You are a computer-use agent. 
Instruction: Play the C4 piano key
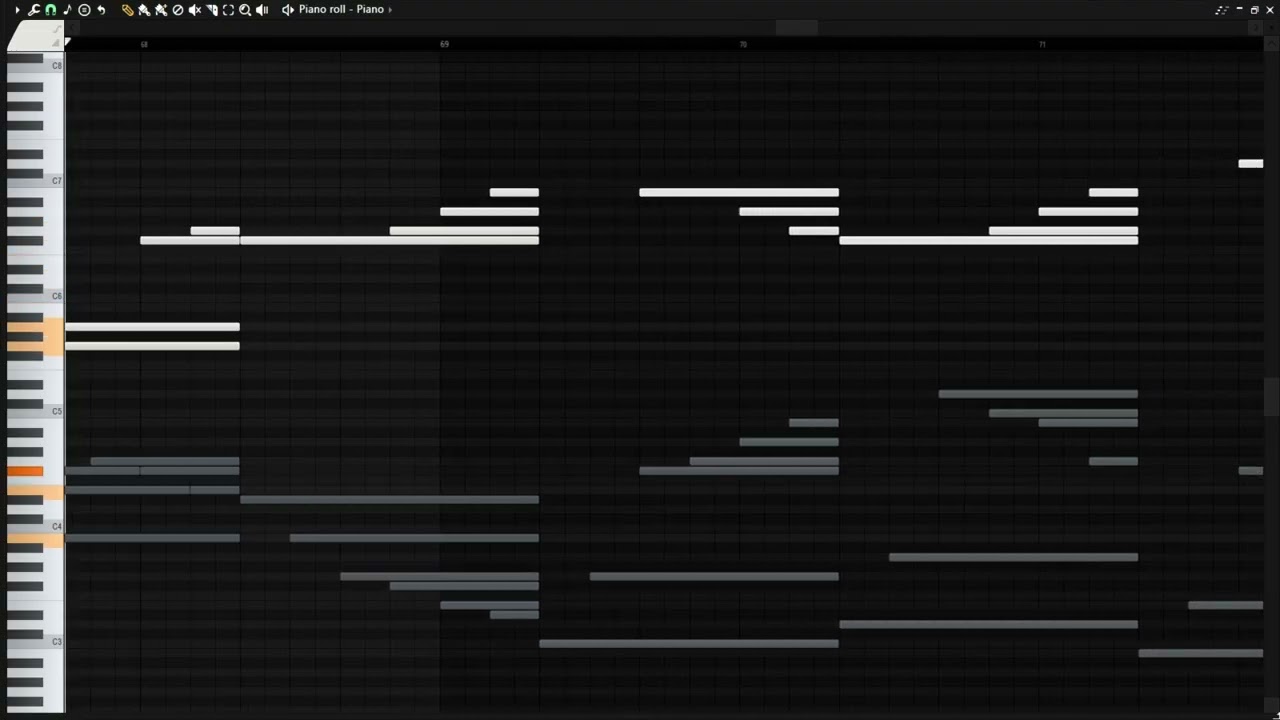coord(35,527)
